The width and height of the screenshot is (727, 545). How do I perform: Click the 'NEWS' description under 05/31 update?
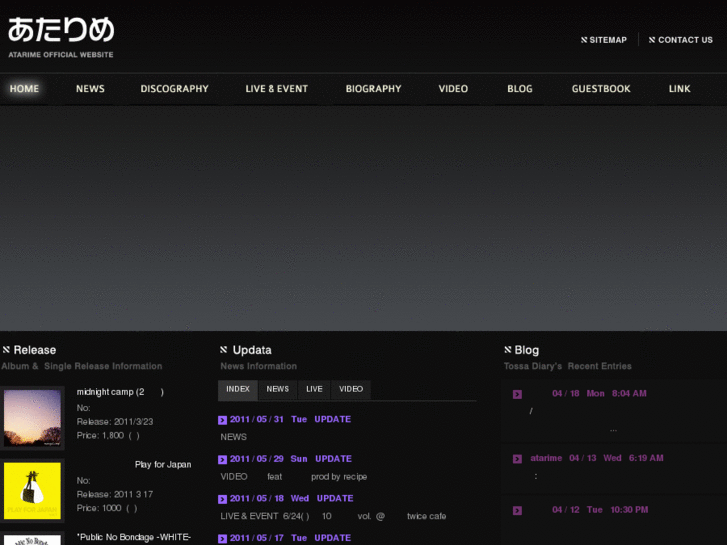point(233,437)
